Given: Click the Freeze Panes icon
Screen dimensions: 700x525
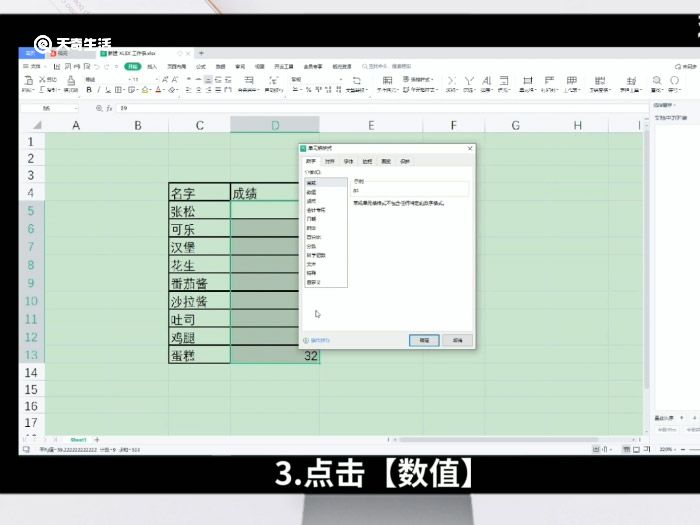Looking at the screenshot, I should point(600,80).
